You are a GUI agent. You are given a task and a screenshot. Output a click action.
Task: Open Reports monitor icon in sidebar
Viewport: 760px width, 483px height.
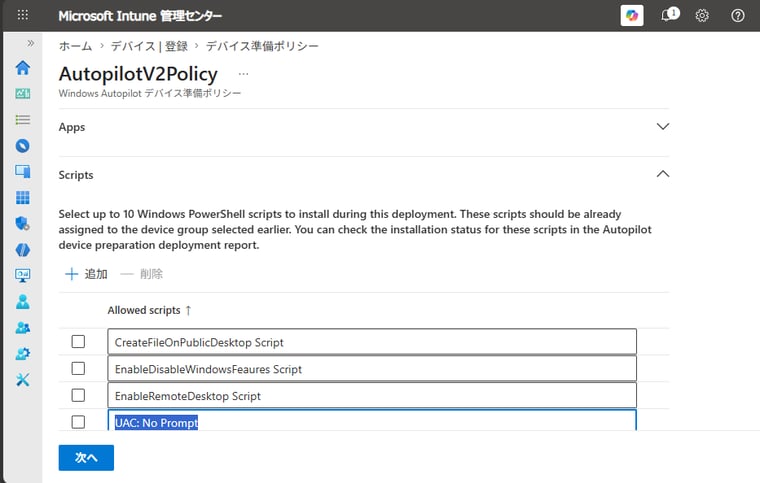(22, 276)
